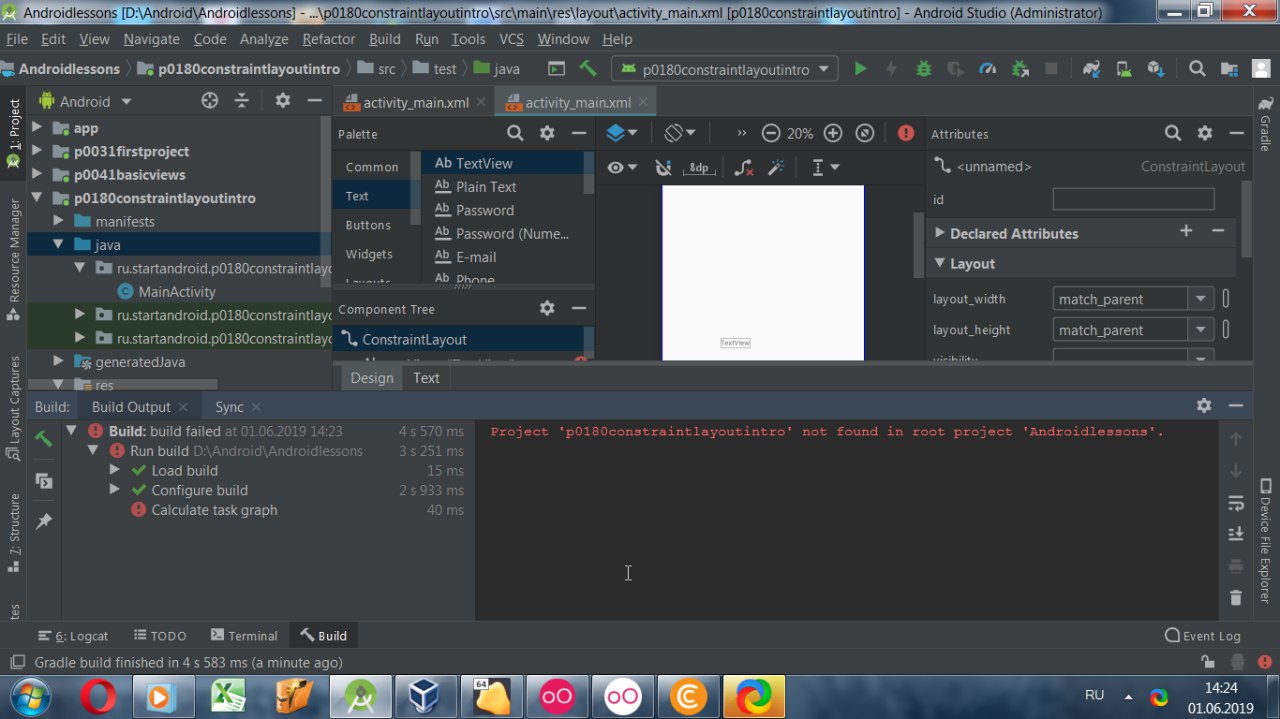Toggle autoconnect magnet icon

tap(663, 167)
